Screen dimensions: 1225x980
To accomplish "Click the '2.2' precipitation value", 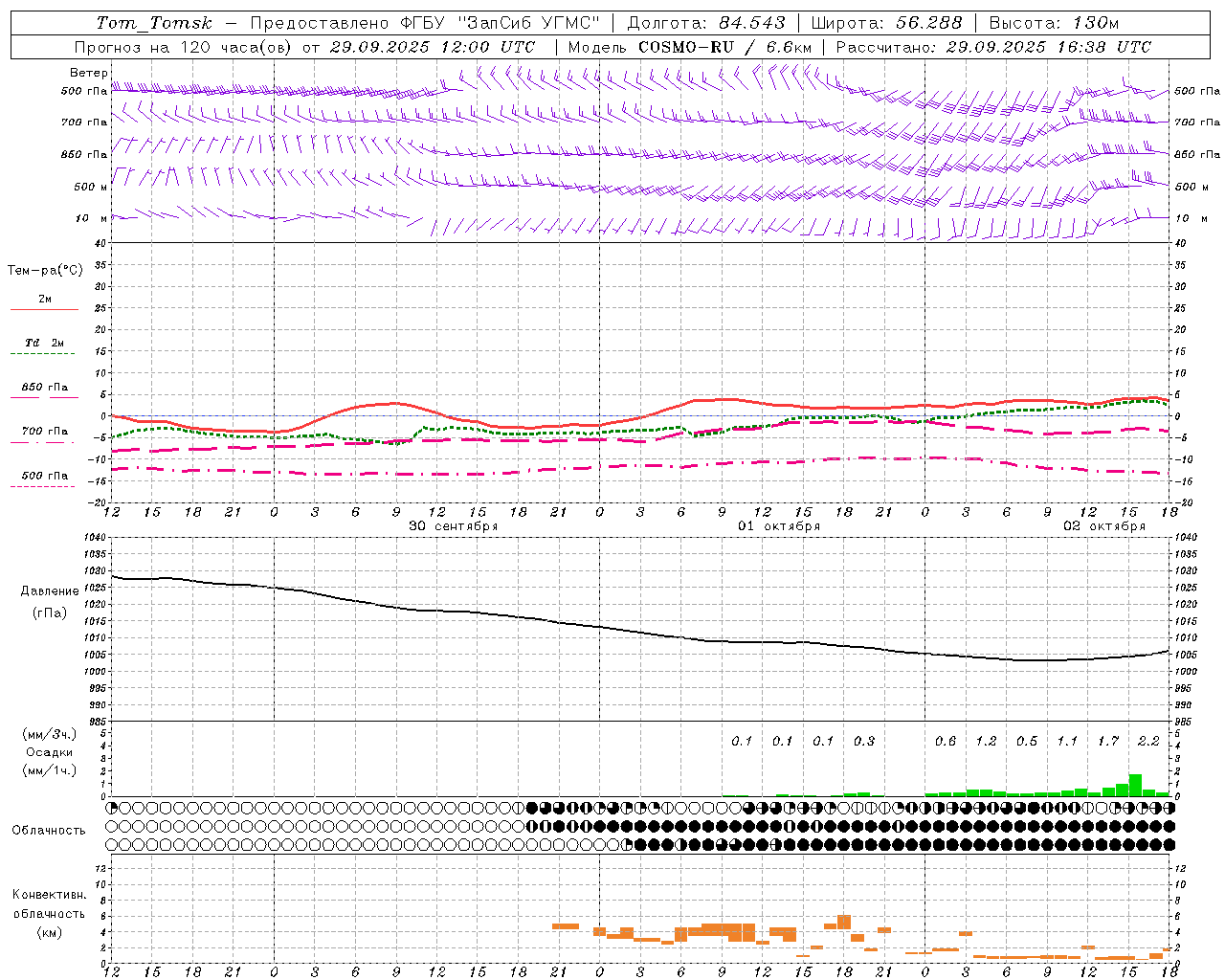I will click(x=1148, y=741).
